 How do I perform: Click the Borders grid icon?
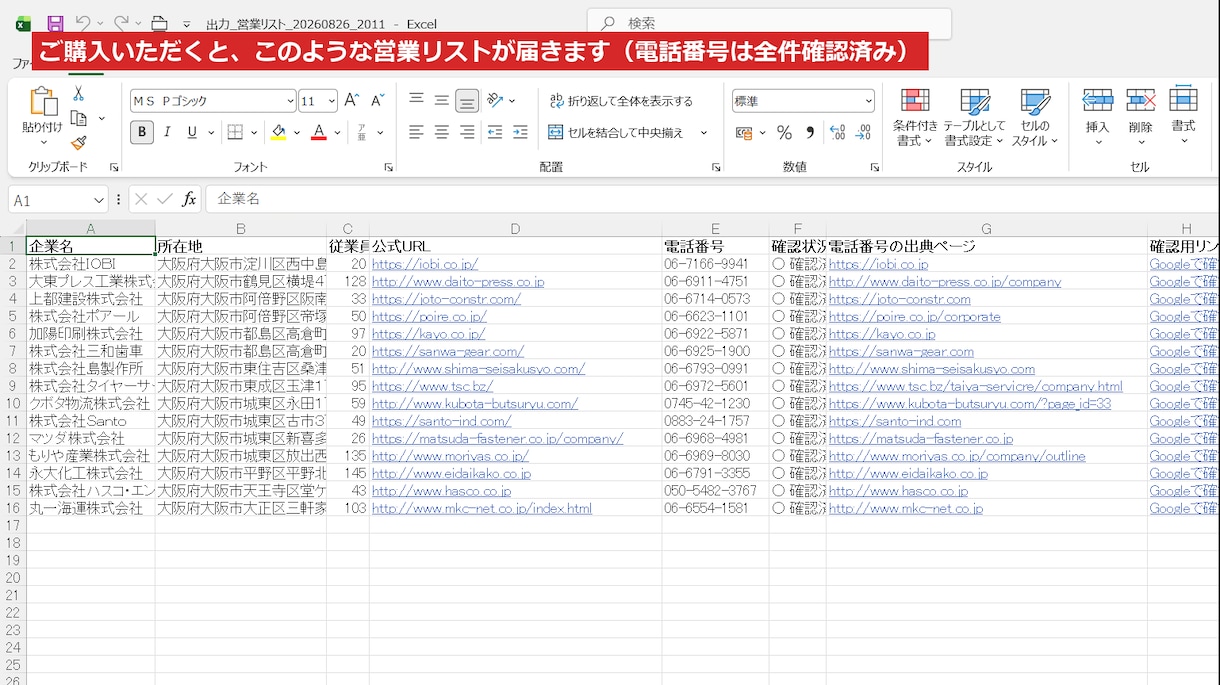coord(235,132)
